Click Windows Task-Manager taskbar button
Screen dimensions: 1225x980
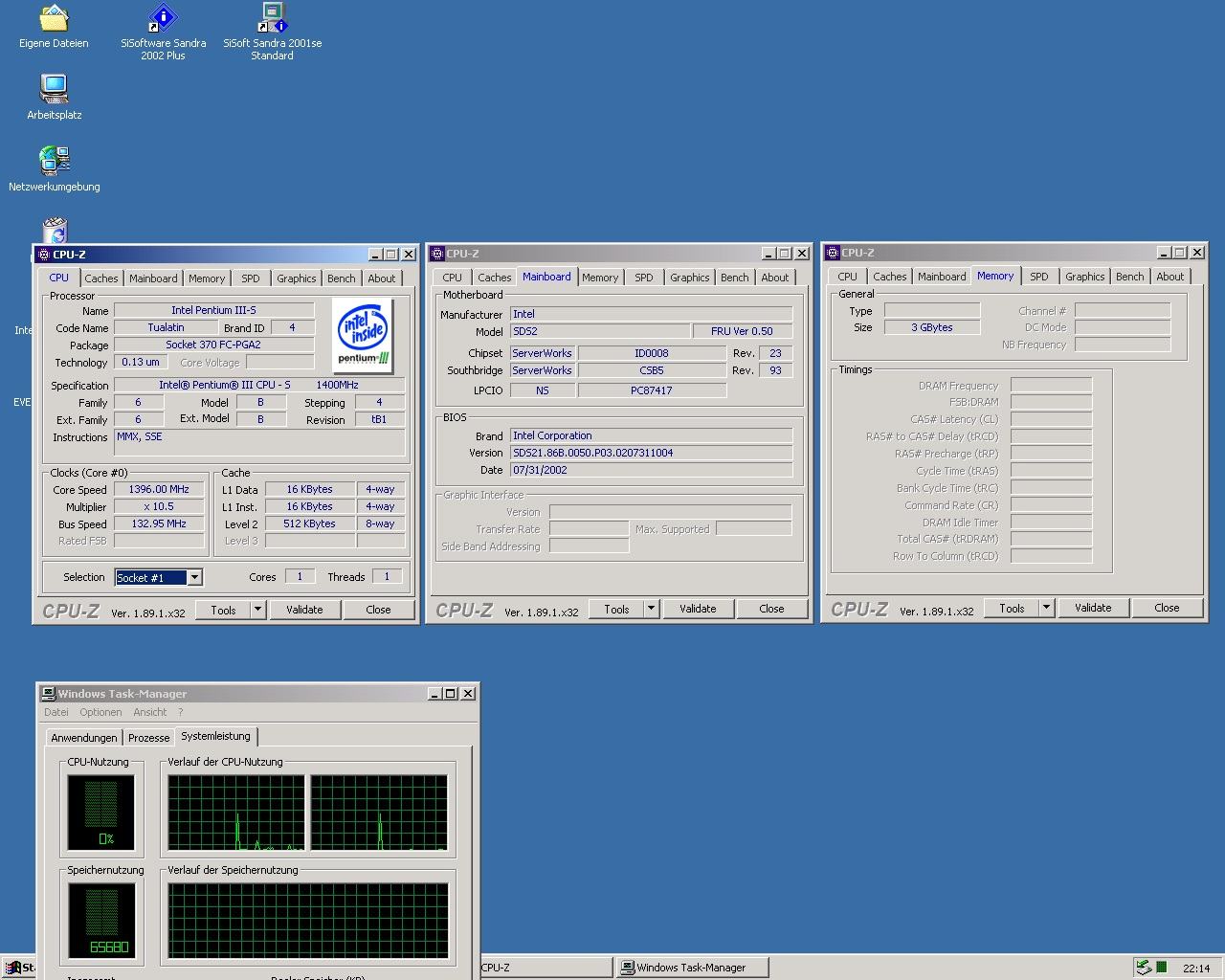(692, 968)
